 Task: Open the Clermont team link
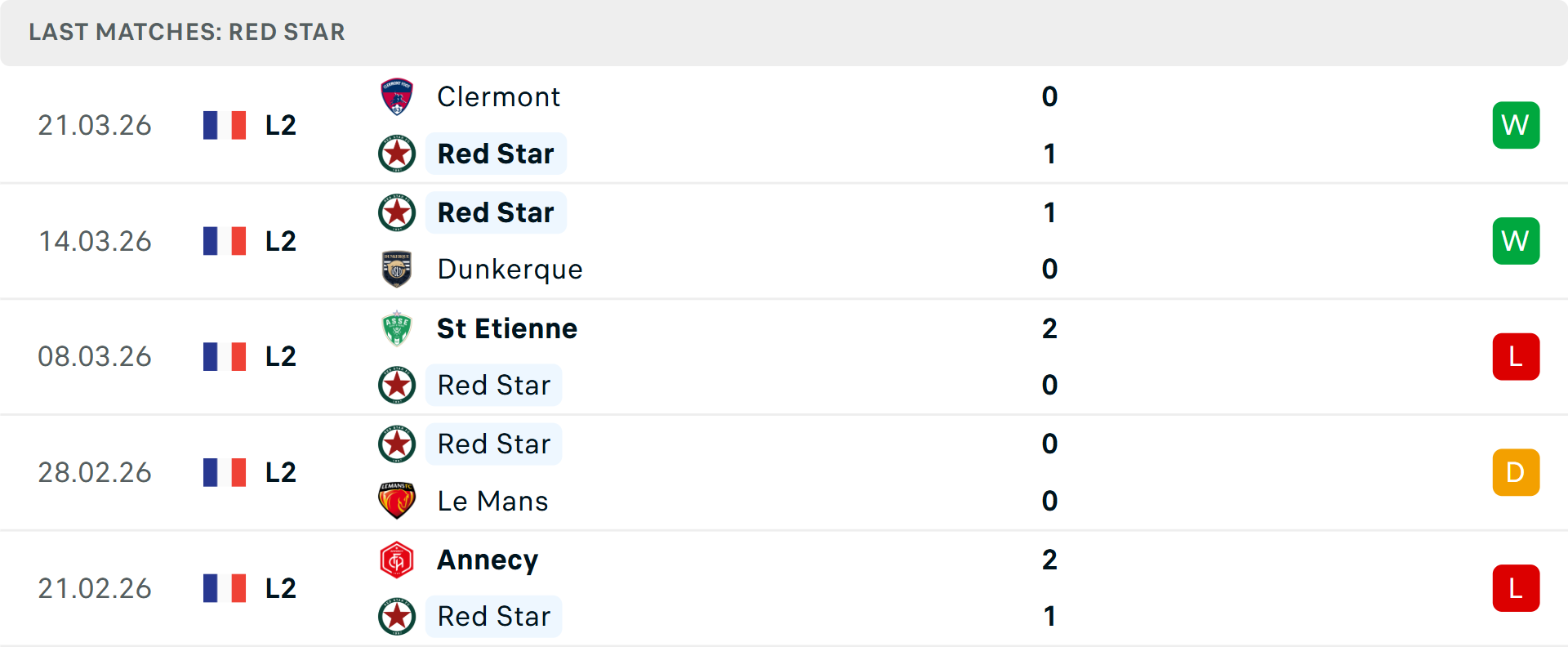[x=498, y=97]
